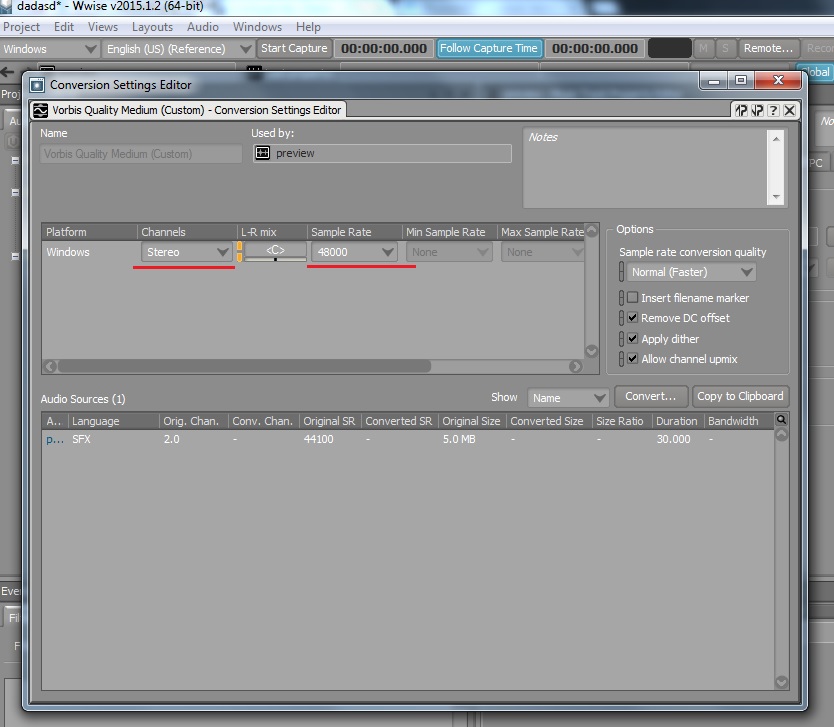Open the Layouts menu
The width and height of the screenshot is (834, 727).
tap(152, 27)
